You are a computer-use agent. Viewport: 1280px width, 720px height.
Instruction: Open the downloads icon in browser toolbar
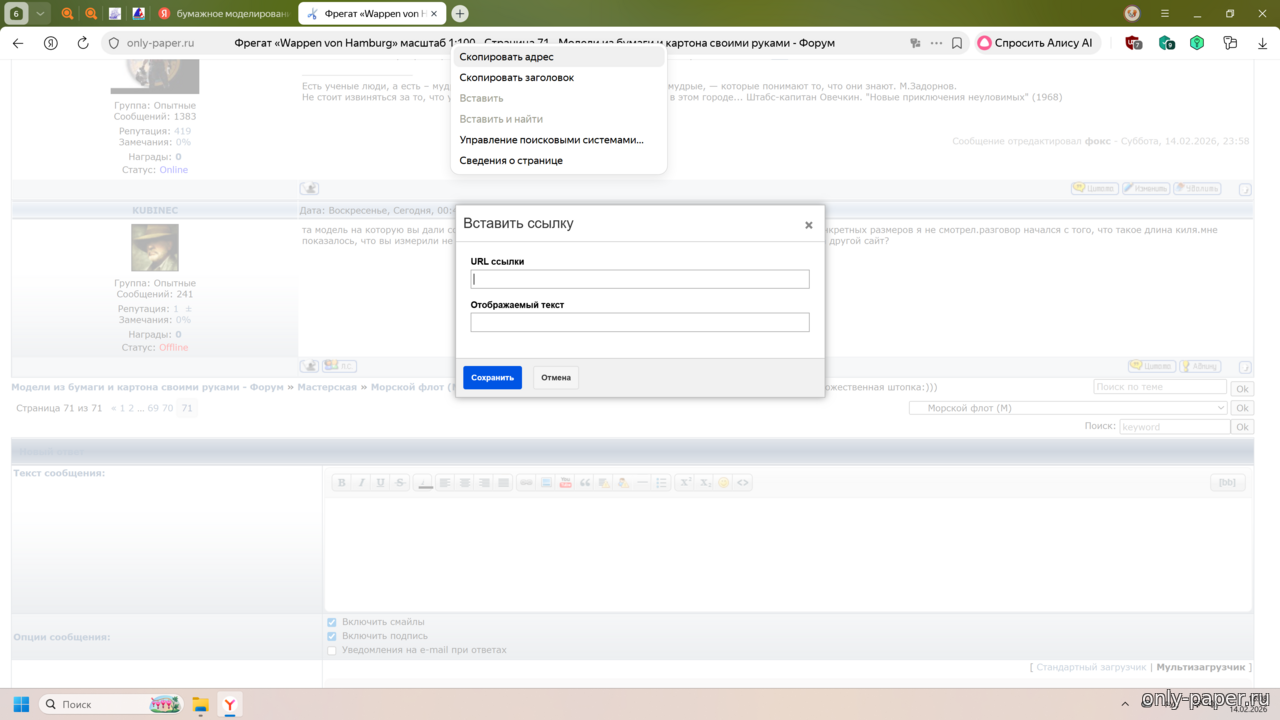(1264, 43)
